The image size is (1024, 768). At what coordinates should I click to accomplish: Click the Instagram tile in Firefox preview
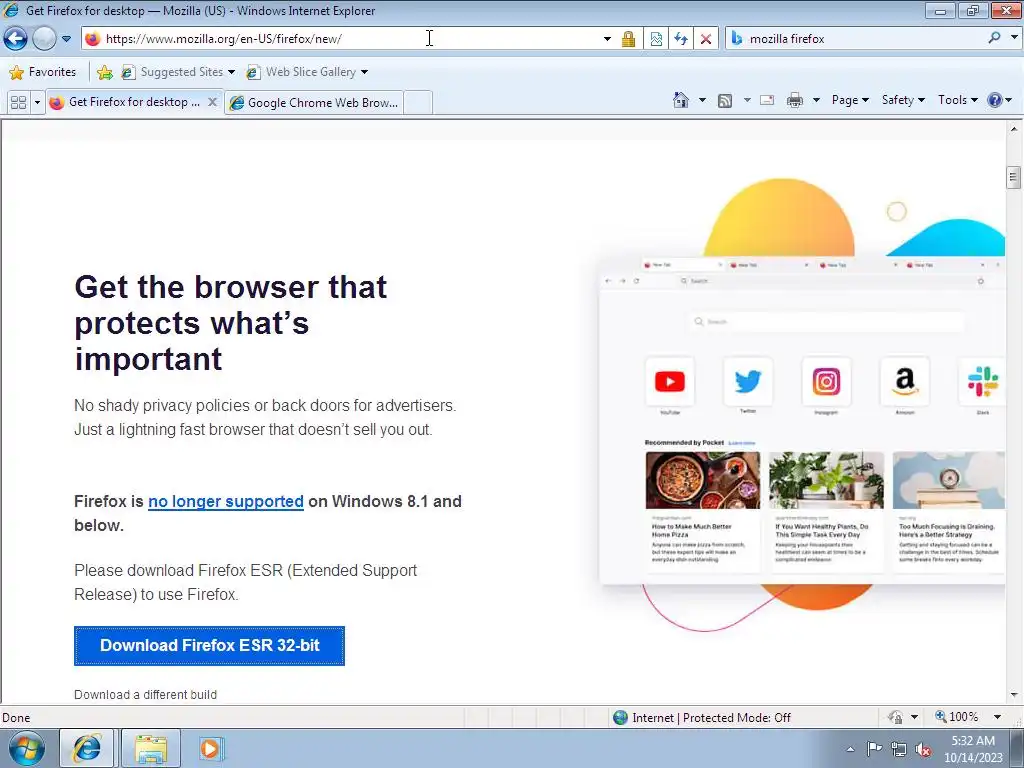click(826, 381)
